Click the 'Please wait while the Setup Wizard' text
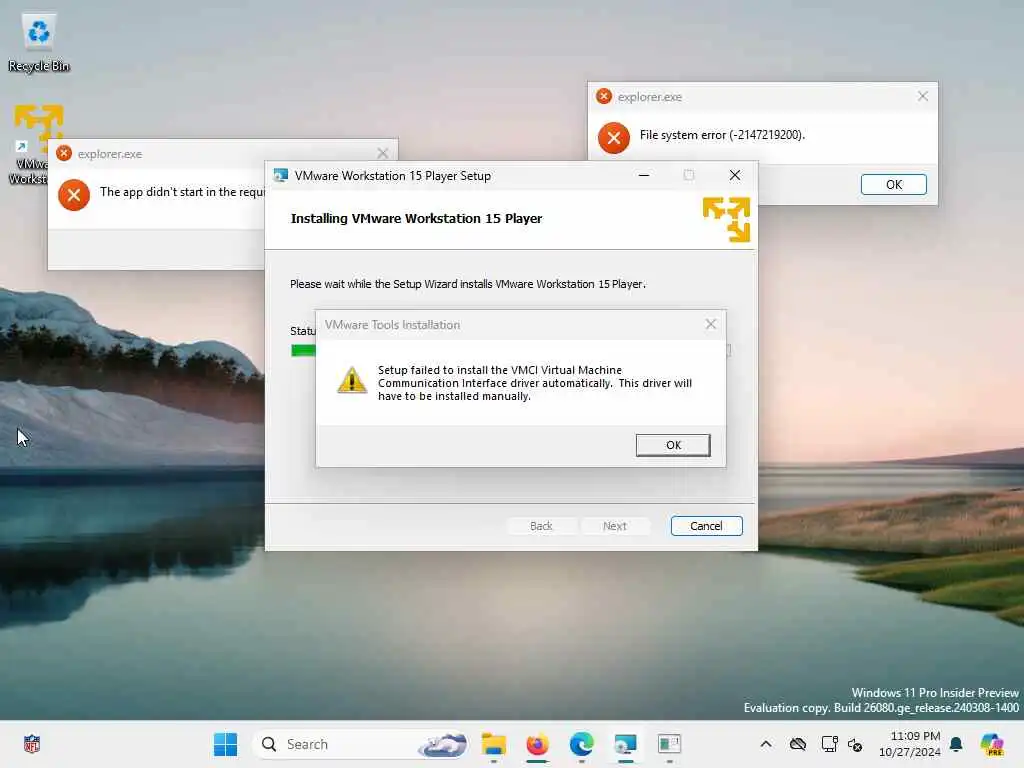 [x=468, y=283]
